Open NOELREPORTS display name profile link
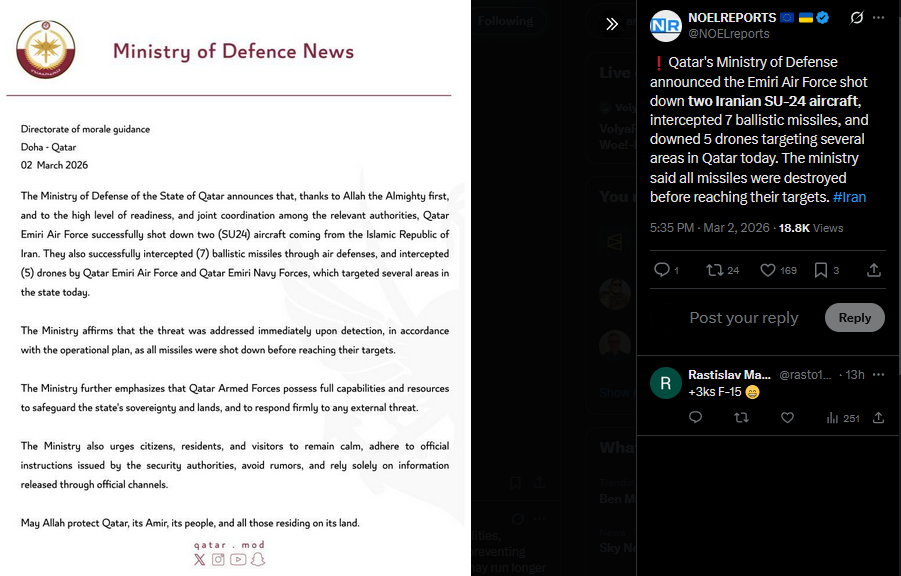The width and height of the screenshot is (901, 576). pyautogui.click(x=732, y=18)
